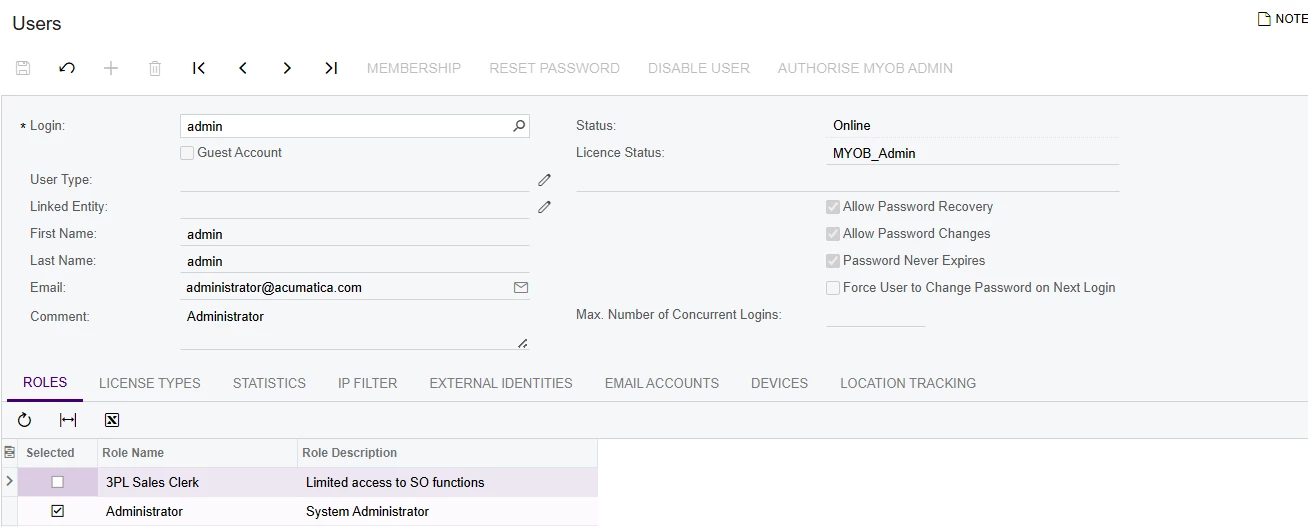This screenshot has width=1308, height=527.
Task: Open the IP Filter tab
Action: tap(367, 383)
